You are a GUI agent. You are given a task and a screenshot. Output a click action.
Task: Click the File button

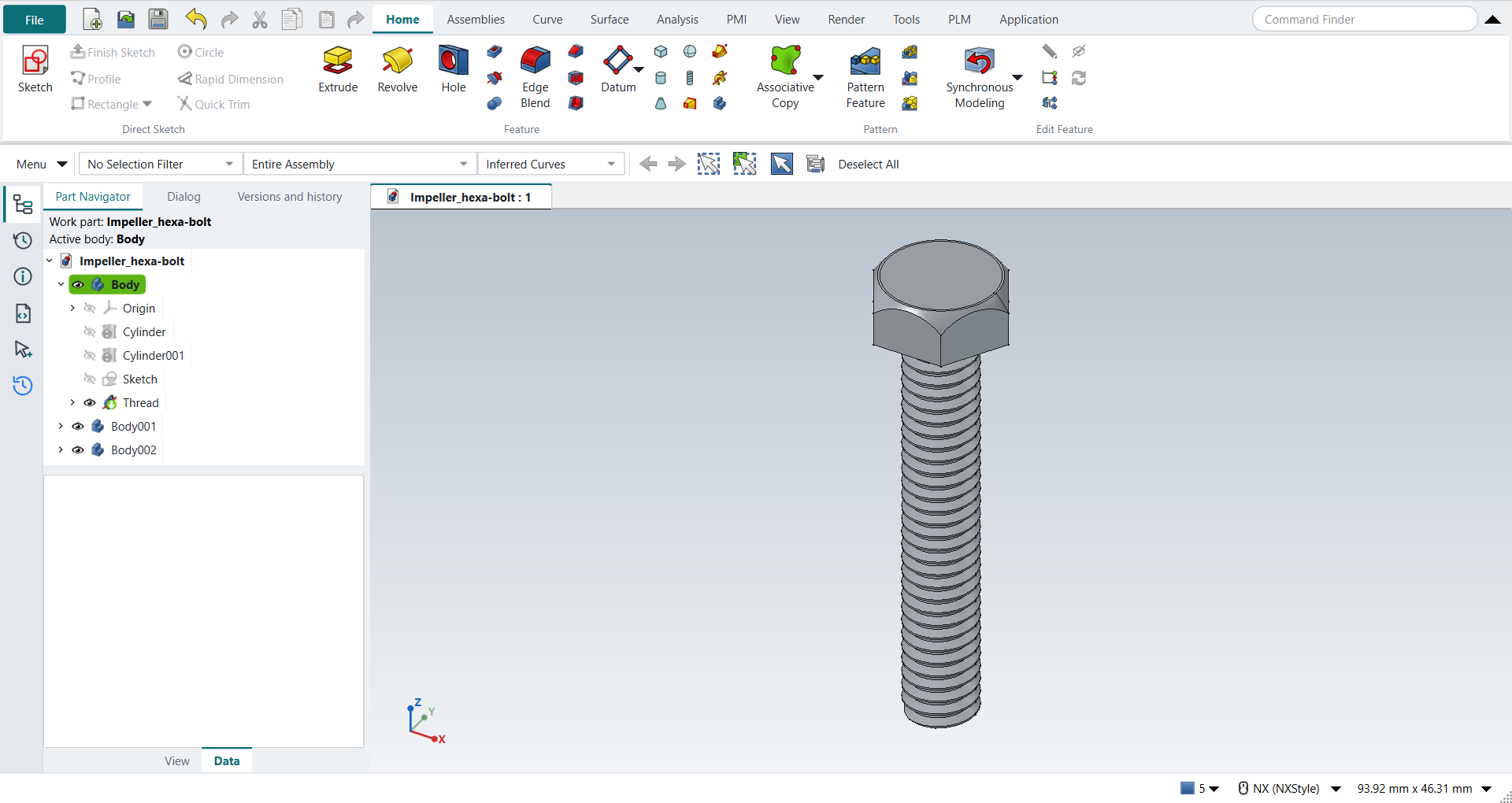35,20
